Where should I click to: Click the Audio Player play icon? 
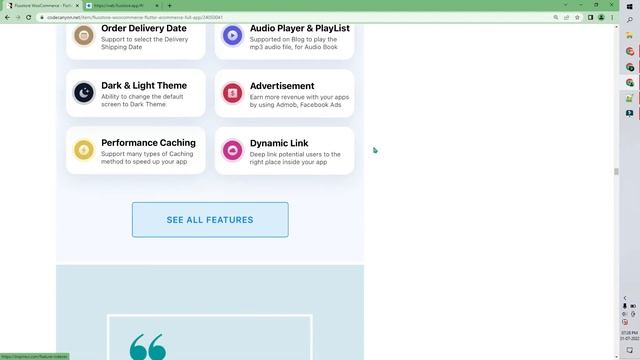click(x=232, y=36)
